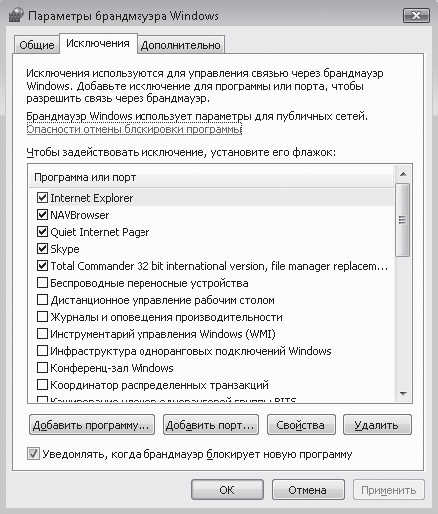The height and width of the screenshot is (514, 438).
Task: Click the firewall icon in title bar
Action: pyautogui.click(x=16, y=14)
